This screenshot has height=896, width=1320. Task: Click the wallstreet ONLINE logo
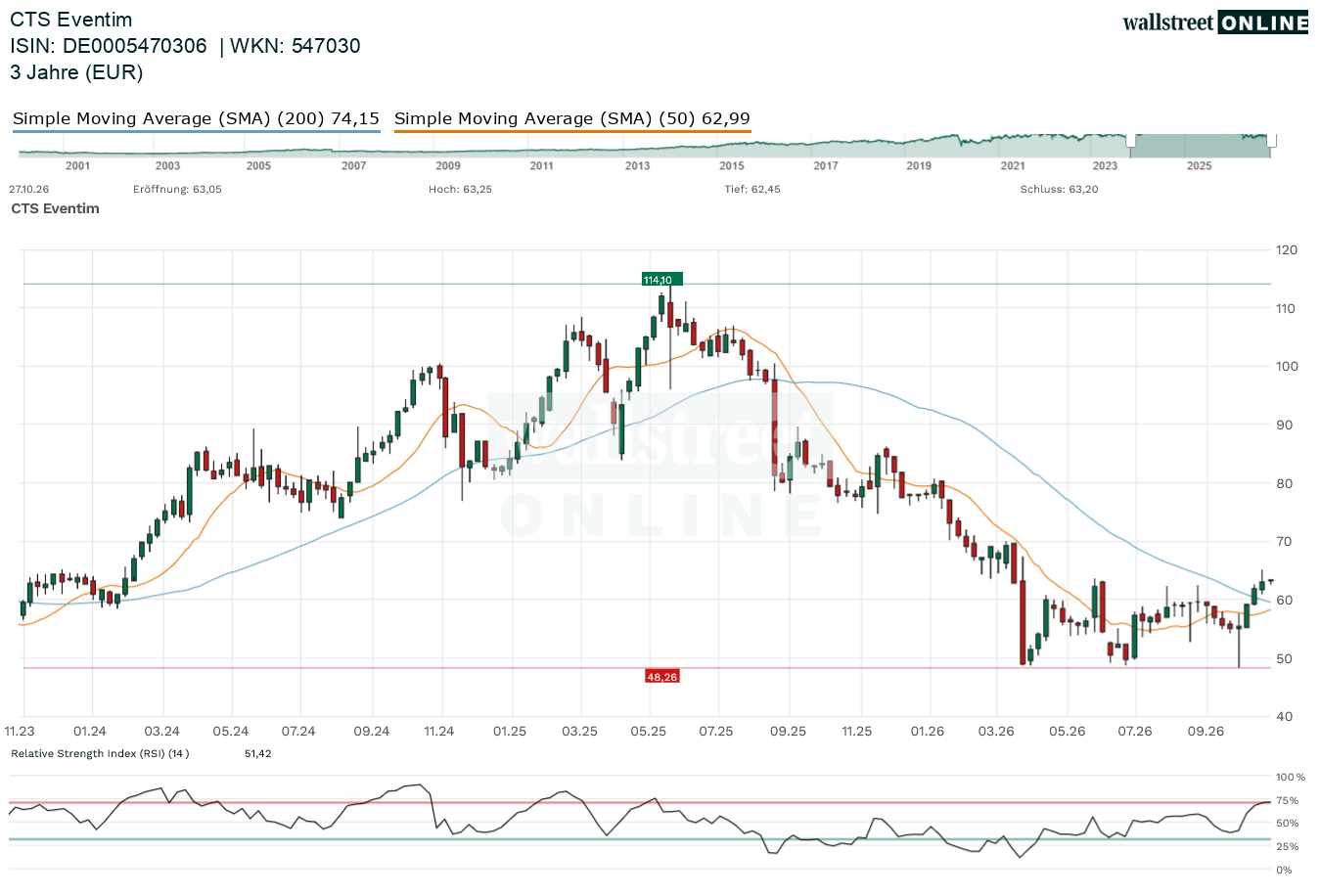click(x=1215, y=22)
